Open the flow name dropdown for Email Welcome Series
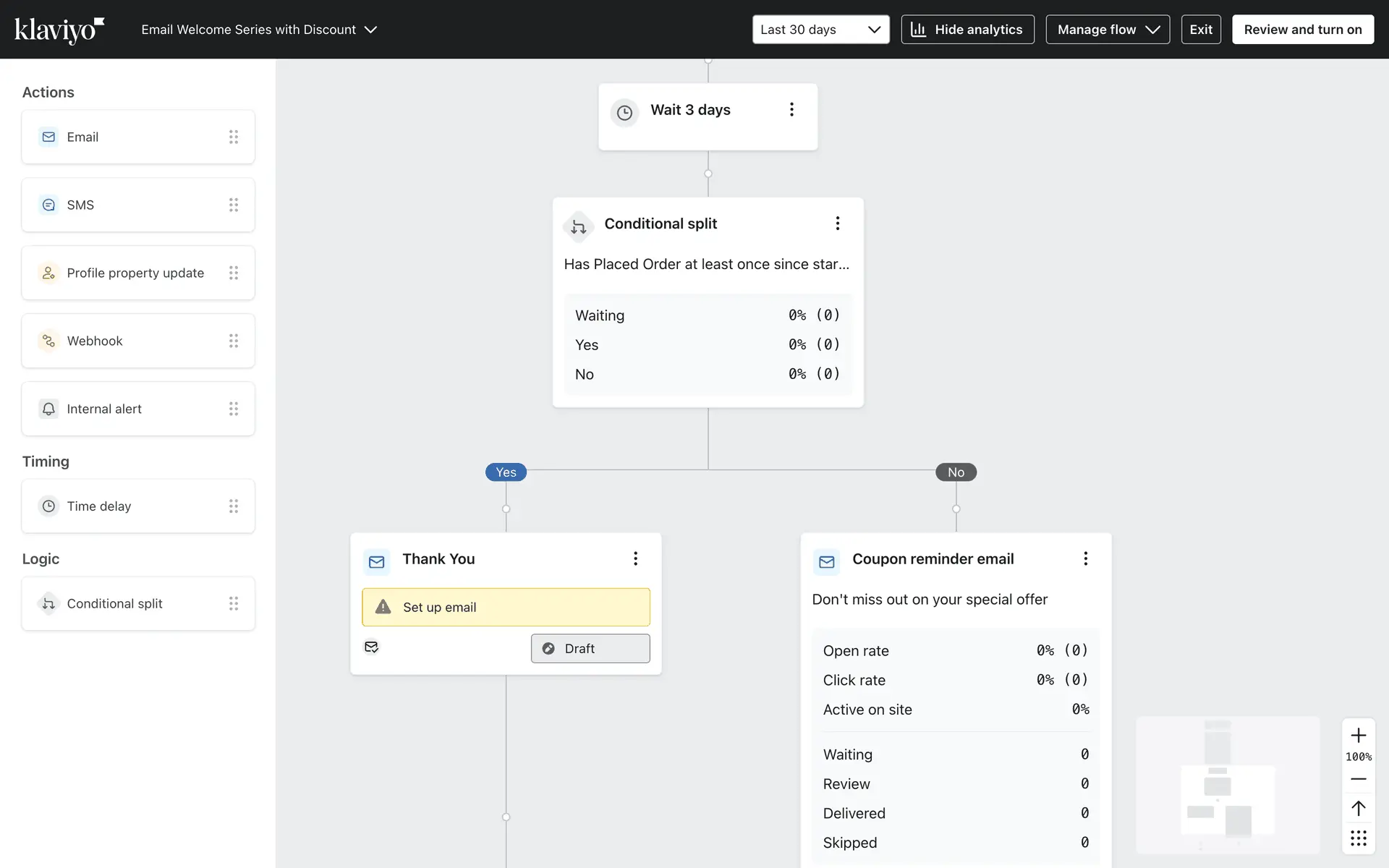Image resolution: width=1389 pixels, height=868 pixels. [259, 30]
